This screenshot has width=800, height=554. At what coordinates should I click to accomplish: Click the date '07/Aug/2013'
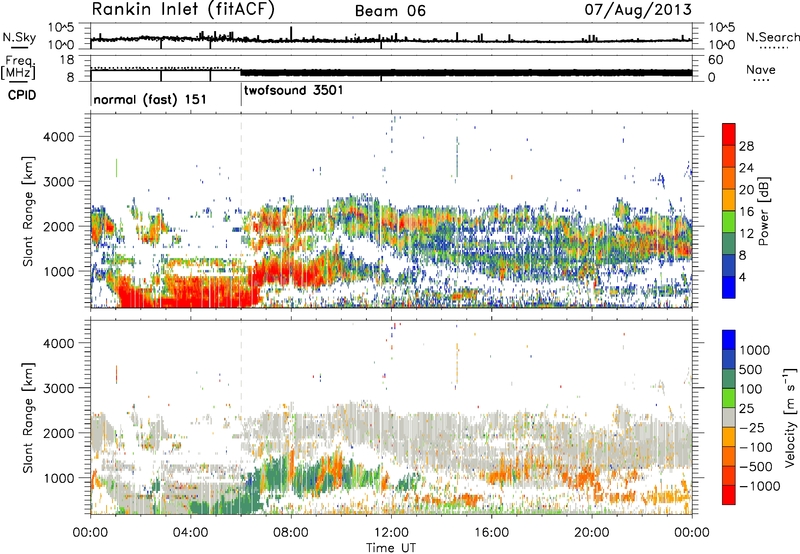click(638, 9)
